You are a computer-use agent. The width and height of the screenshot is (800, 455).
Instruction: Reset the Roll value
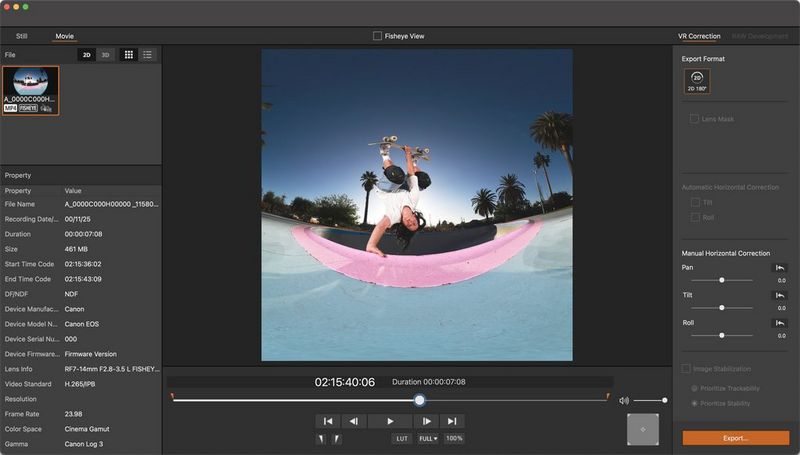[779, 322]
